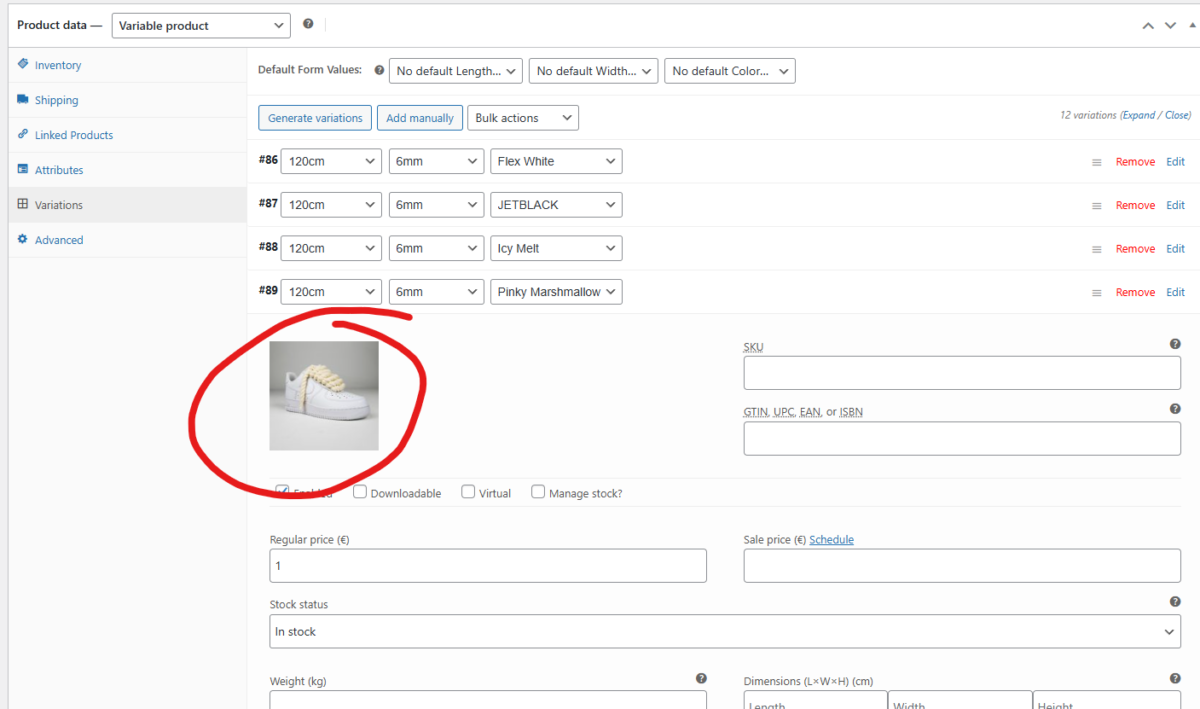Click the help icon next to Stock status
Screen dimensions: 1200x709
tap(1175, 602)
